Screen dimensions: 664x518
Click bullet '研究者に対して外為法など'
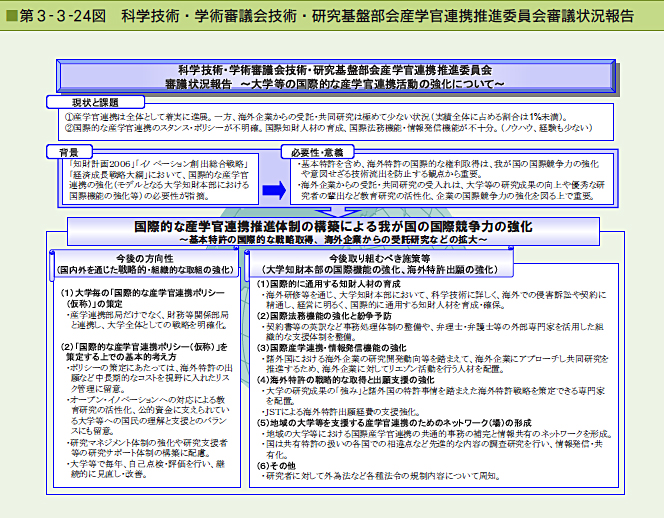[x=382, y=476]
